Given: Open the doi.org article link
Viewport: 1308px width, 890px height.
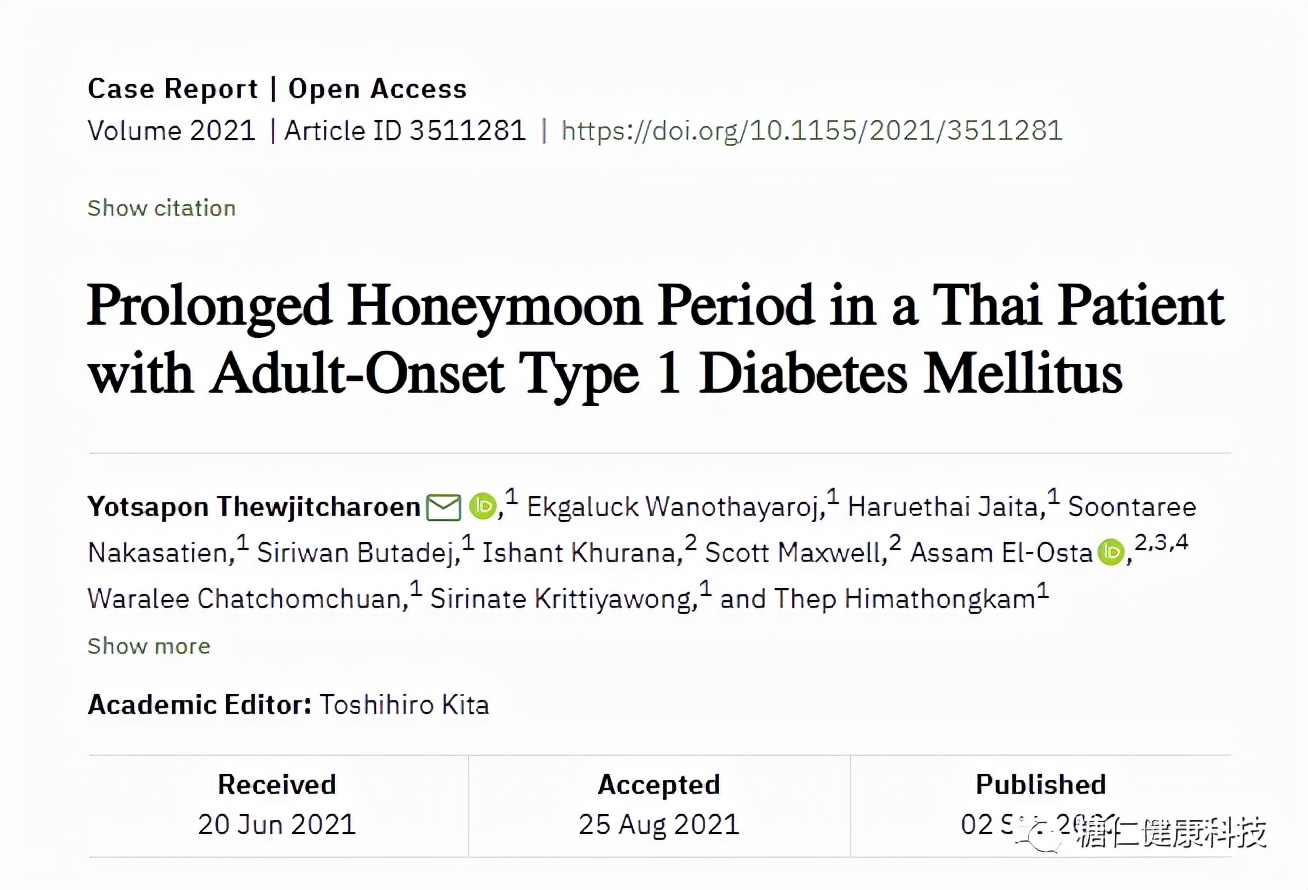Looking at the screenshot, I should click(x=811, y=131).
